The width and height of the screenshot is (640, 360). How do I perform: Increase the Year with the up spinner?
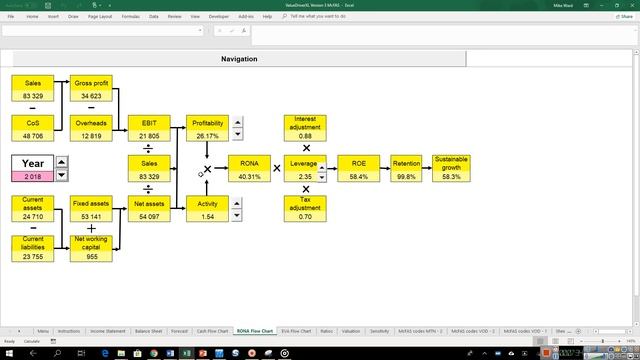(62, 162)
